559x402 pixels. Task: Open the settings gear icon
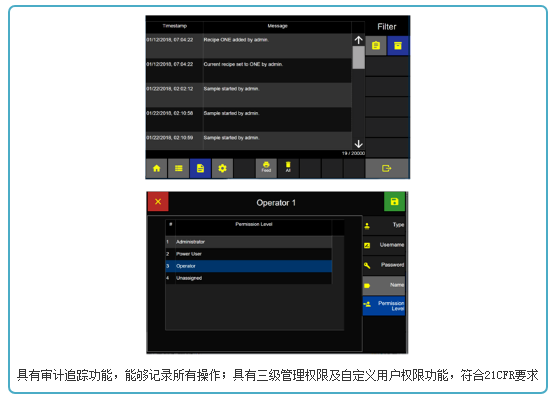(x=222, y=168)
